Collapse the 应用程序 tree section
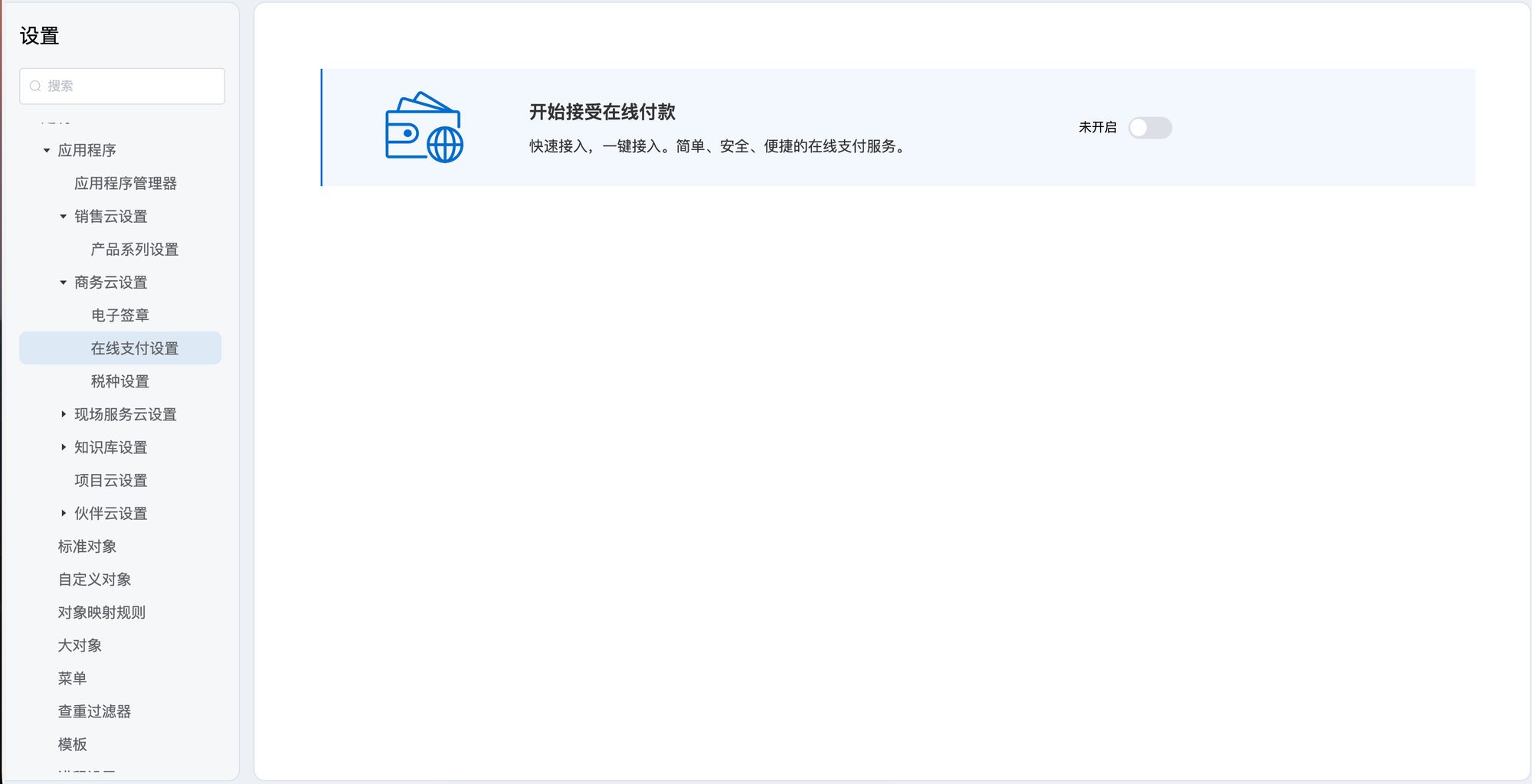Screen dimensions: 1532x784 coord(47,151)
